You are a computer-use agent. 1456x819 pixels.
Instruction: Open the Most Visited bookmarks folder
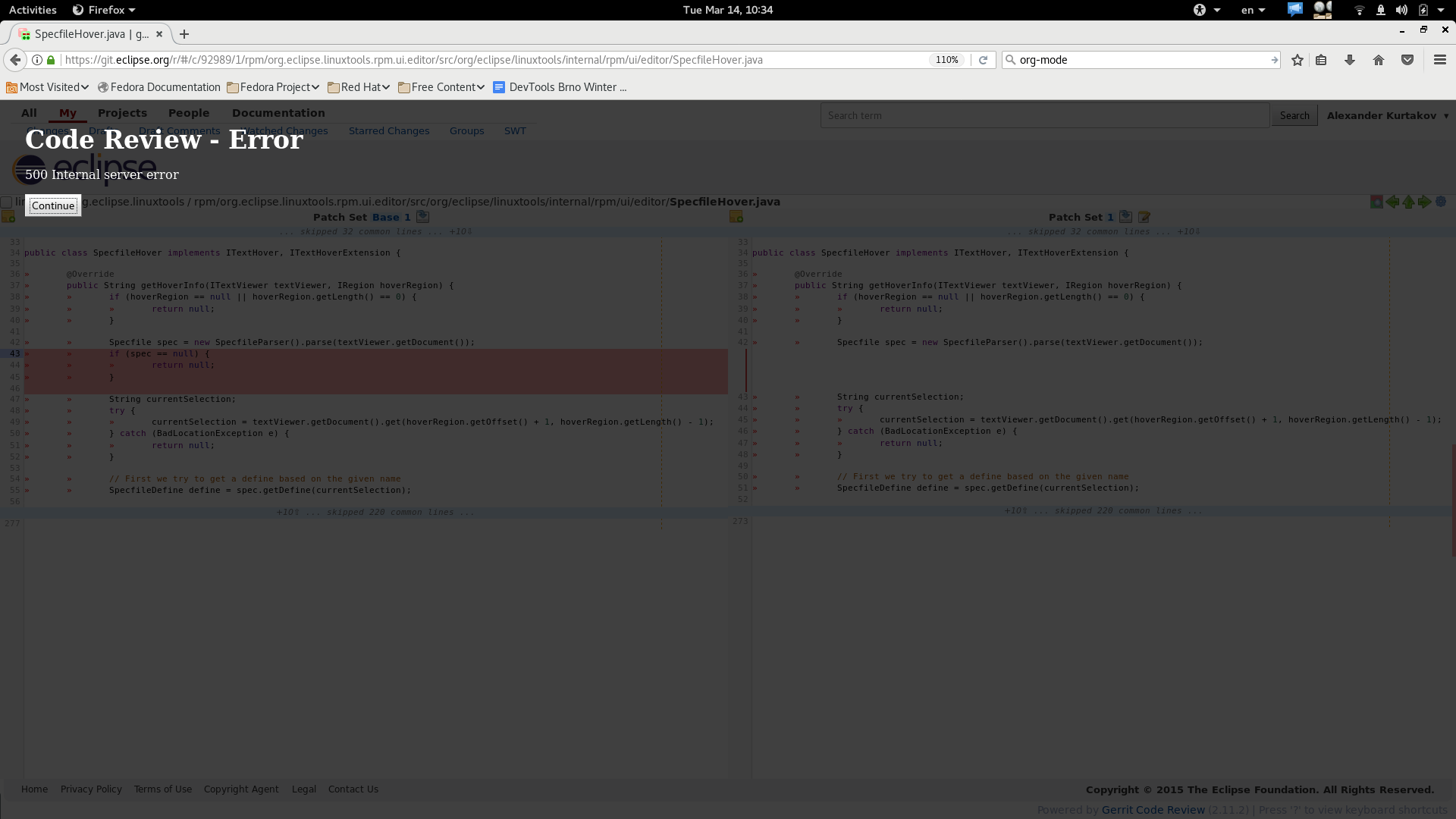[x=48, y=87]
